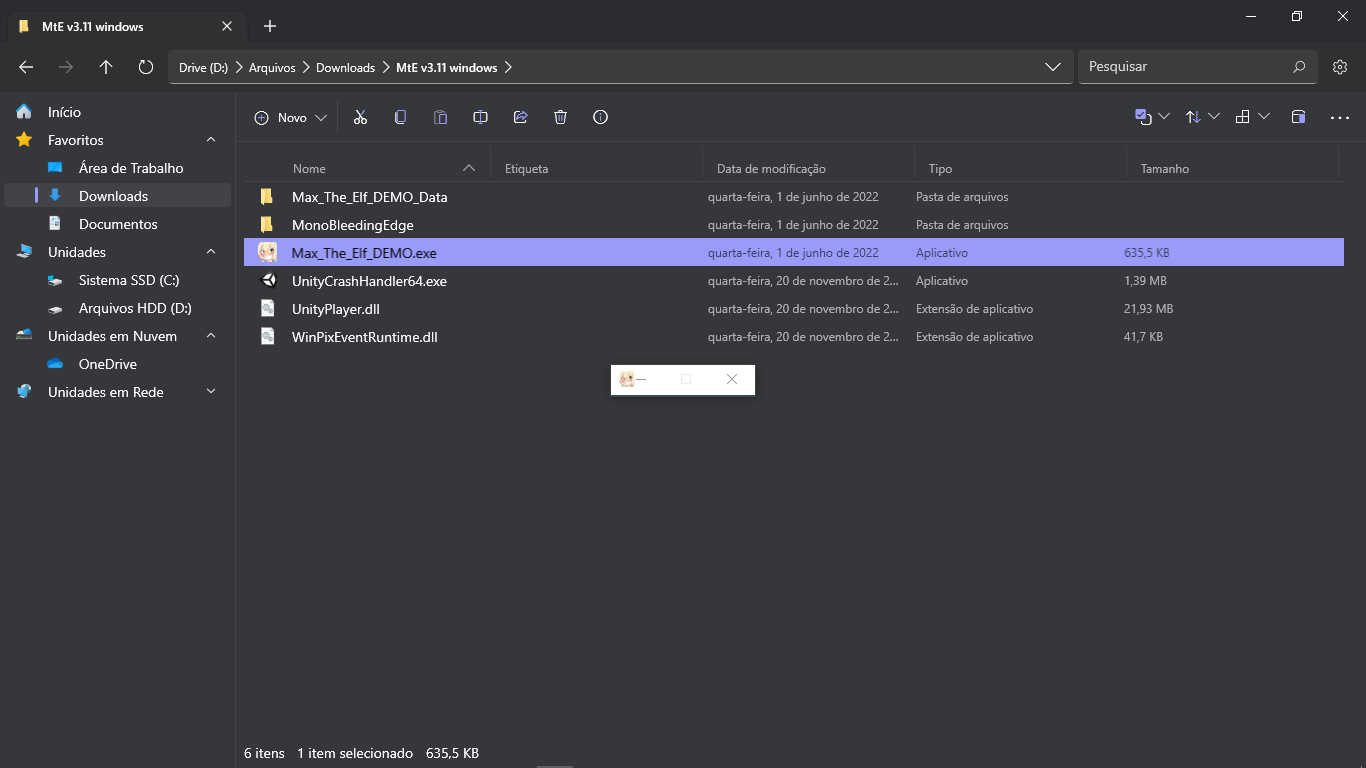Collapse the Unidades em Nuvem section
Viewport: 1366px width, 768px height.
pyautogui.click(x=211, y=336)
